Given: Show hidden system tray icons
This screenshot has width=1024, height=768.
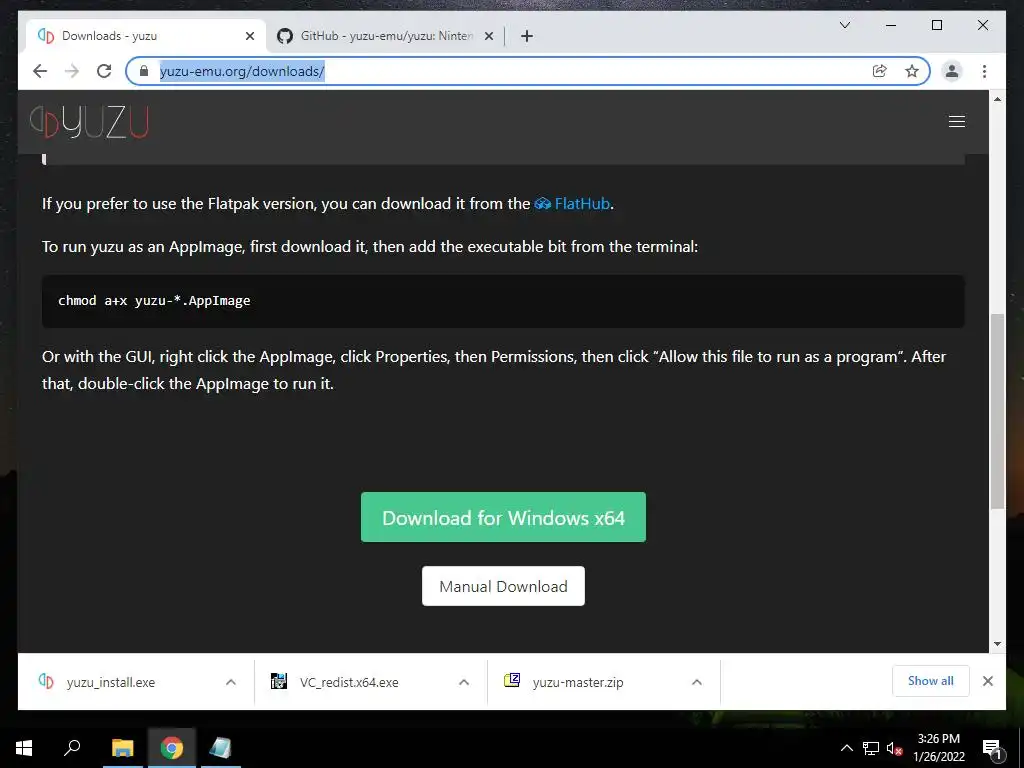Looking at the screenshot, I should click(846, 748).
